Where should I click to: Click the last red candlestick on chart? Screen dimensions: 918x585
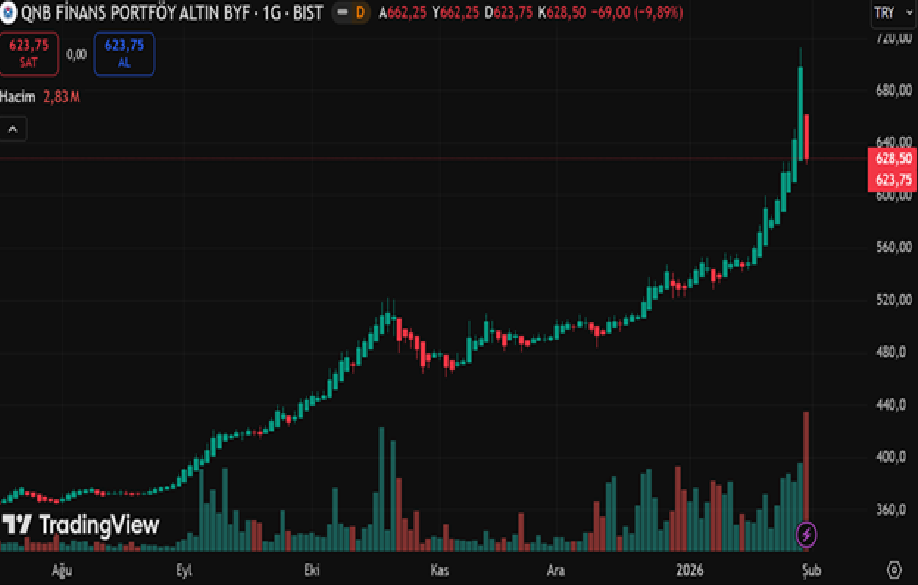[806, 137]
